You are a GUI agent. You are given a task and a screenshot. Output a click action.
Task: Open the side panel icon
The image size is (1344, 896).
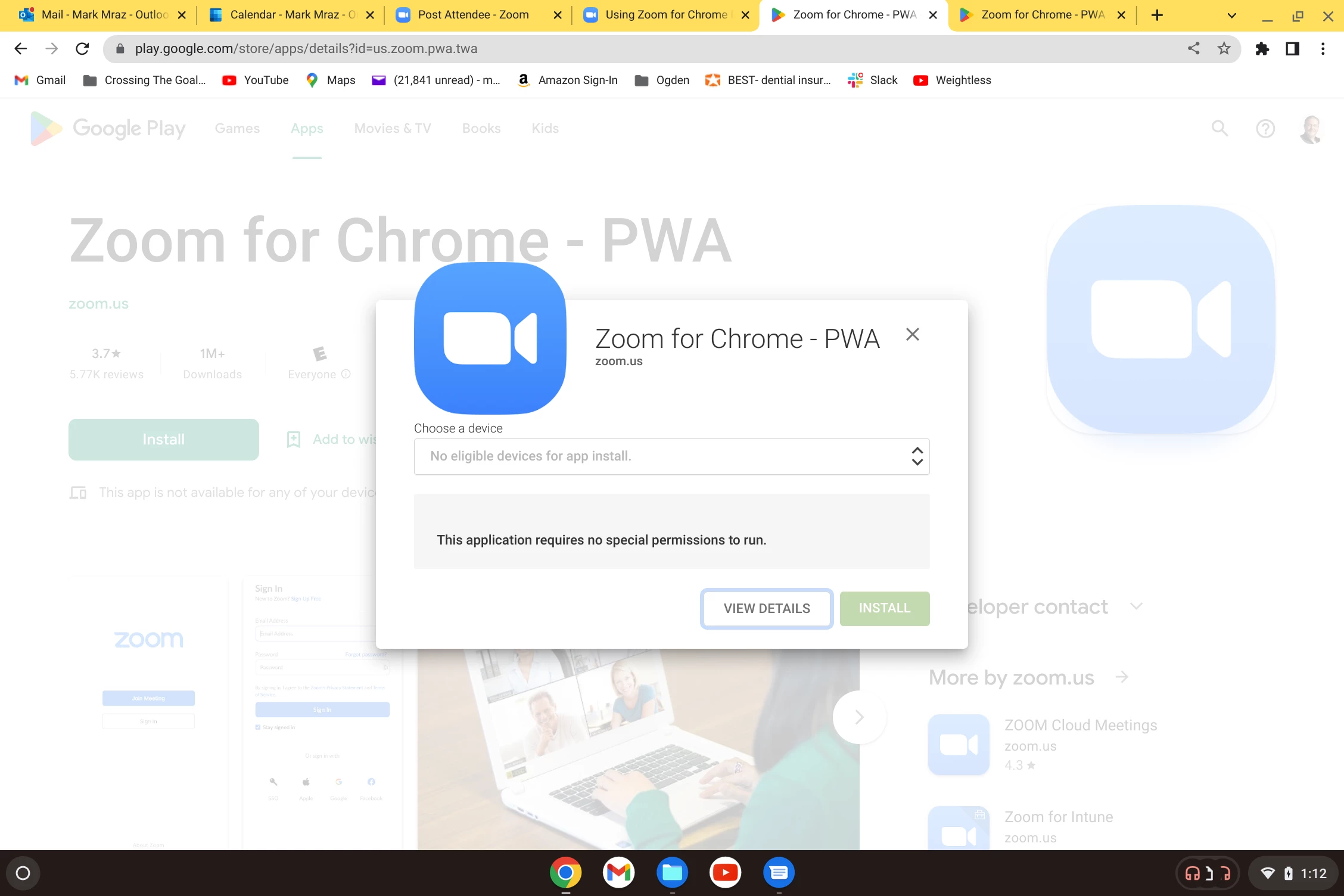(1292, 49)
